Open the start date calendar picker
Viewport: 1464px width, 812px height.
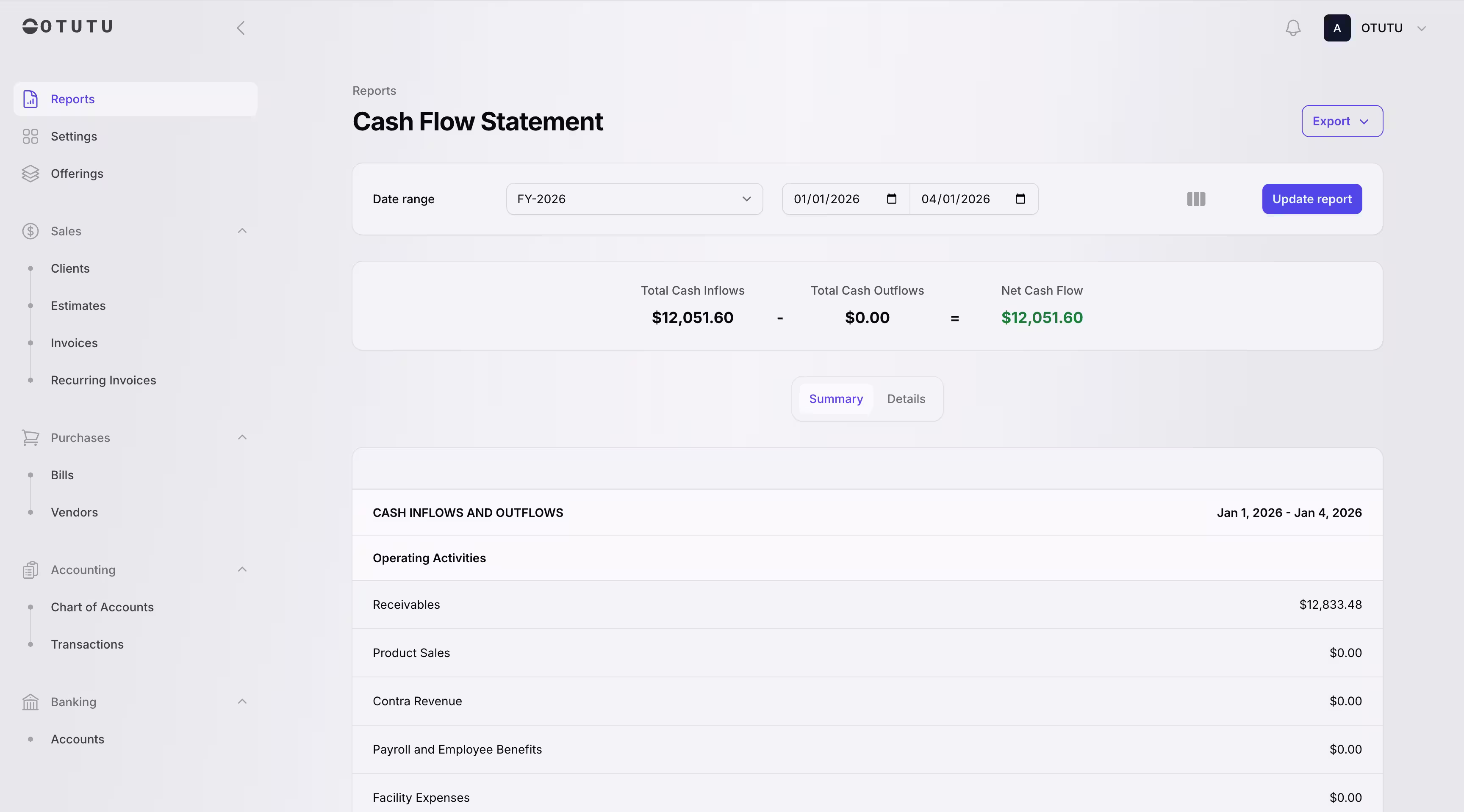point(891,199)
